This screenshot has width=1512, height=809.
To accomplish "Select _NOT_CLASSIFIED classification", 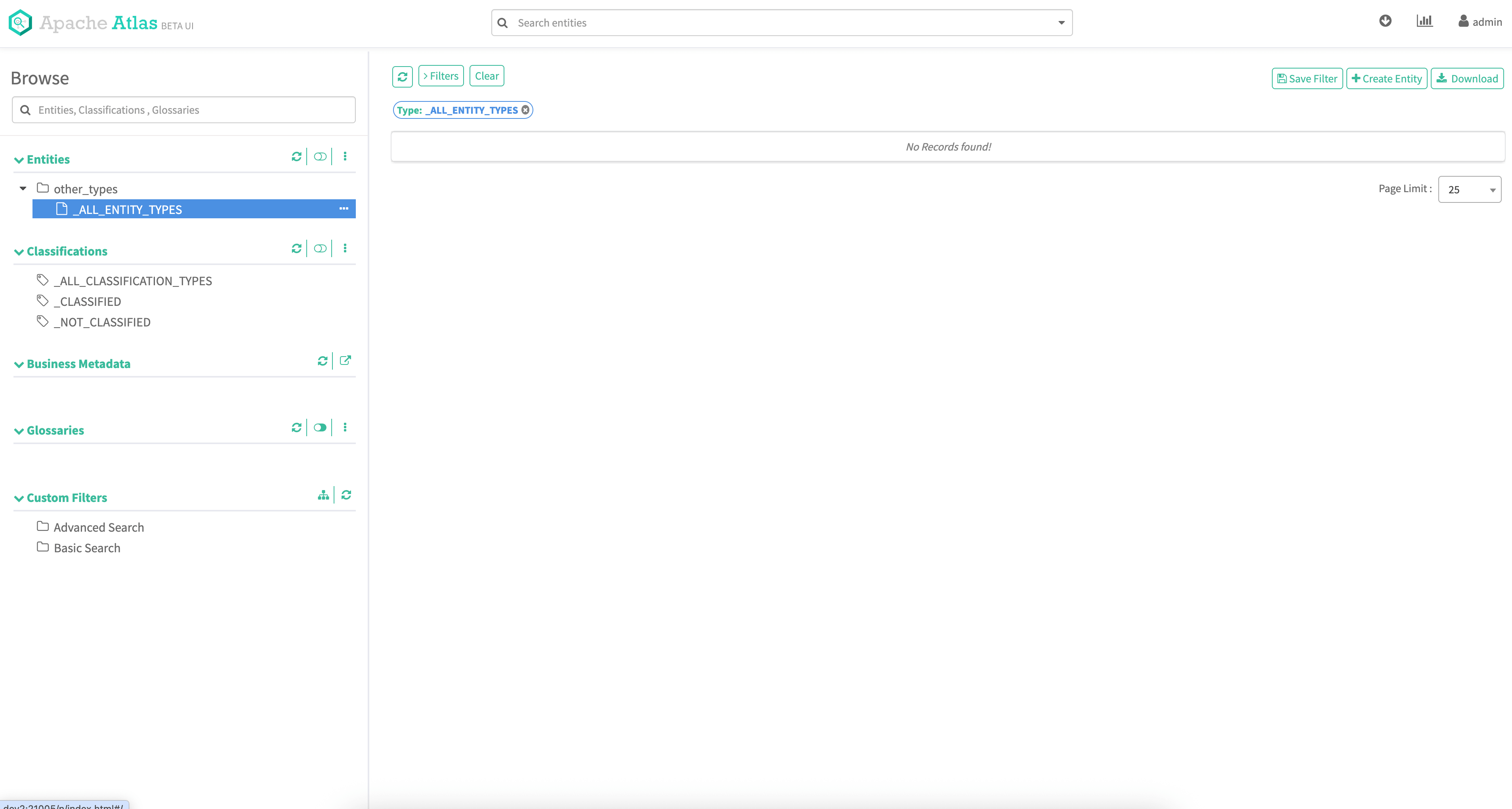I will [102, 322].
